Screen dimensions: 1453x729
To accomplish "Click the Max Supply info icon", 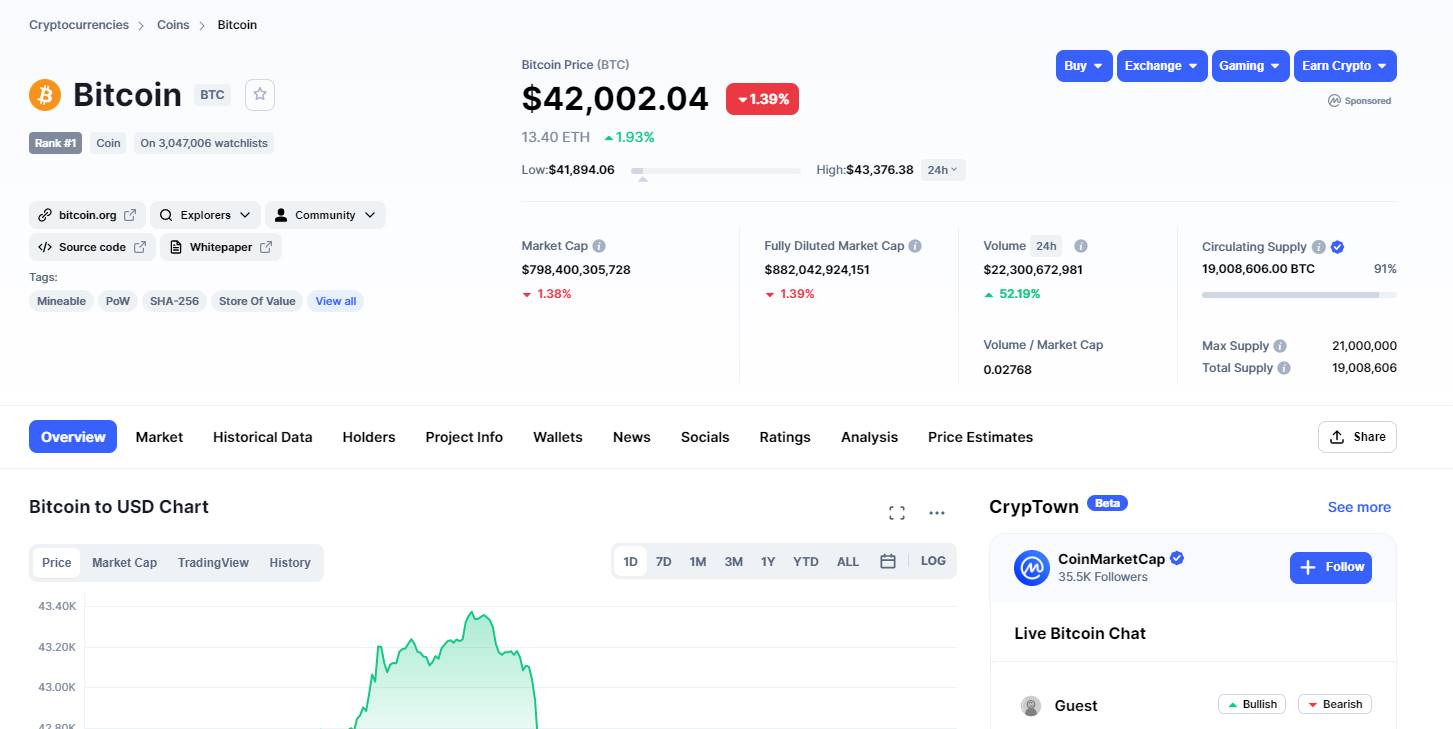I will (1280, 346).
